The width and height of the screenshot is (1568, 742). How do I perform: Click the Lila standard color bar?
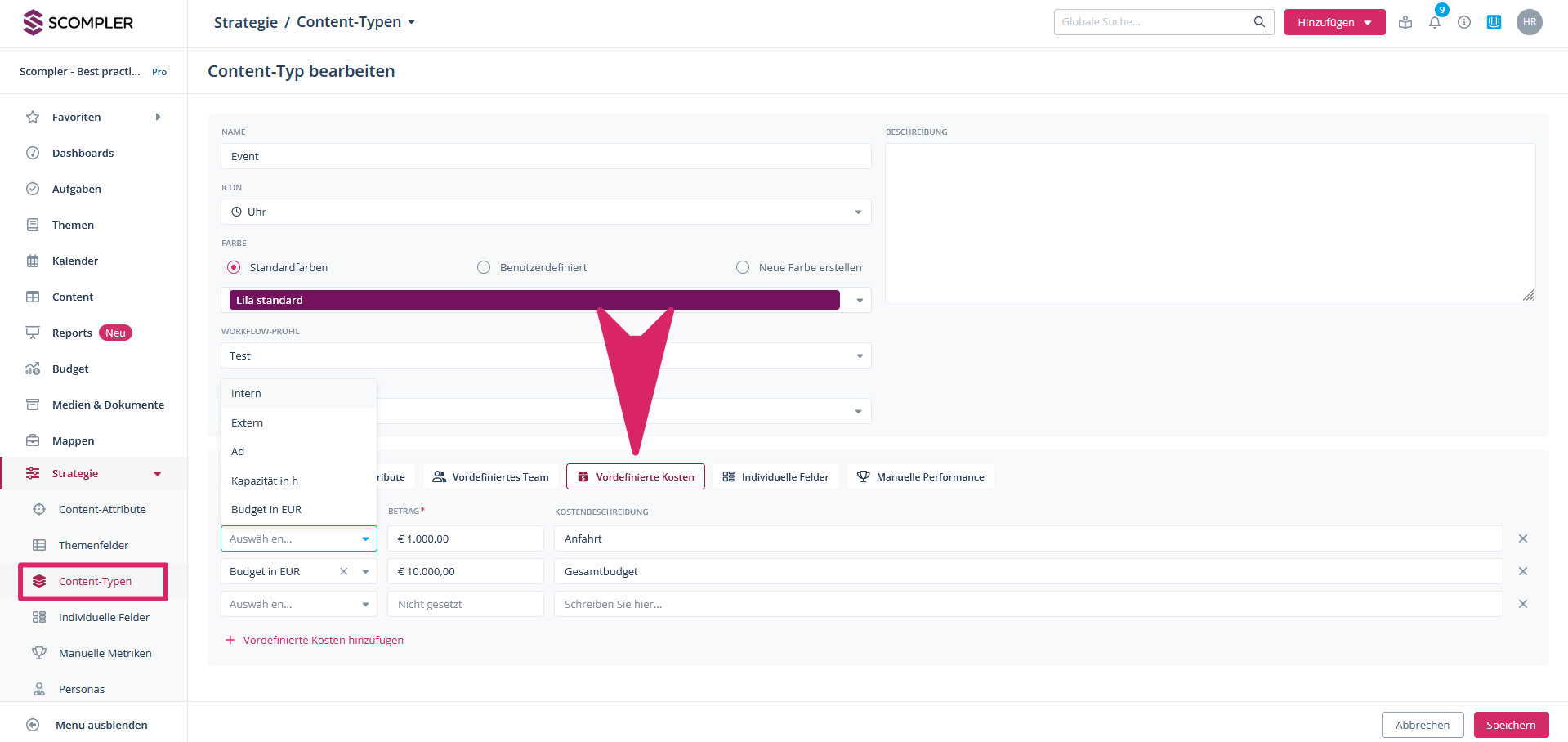click(x=534, y=300)
